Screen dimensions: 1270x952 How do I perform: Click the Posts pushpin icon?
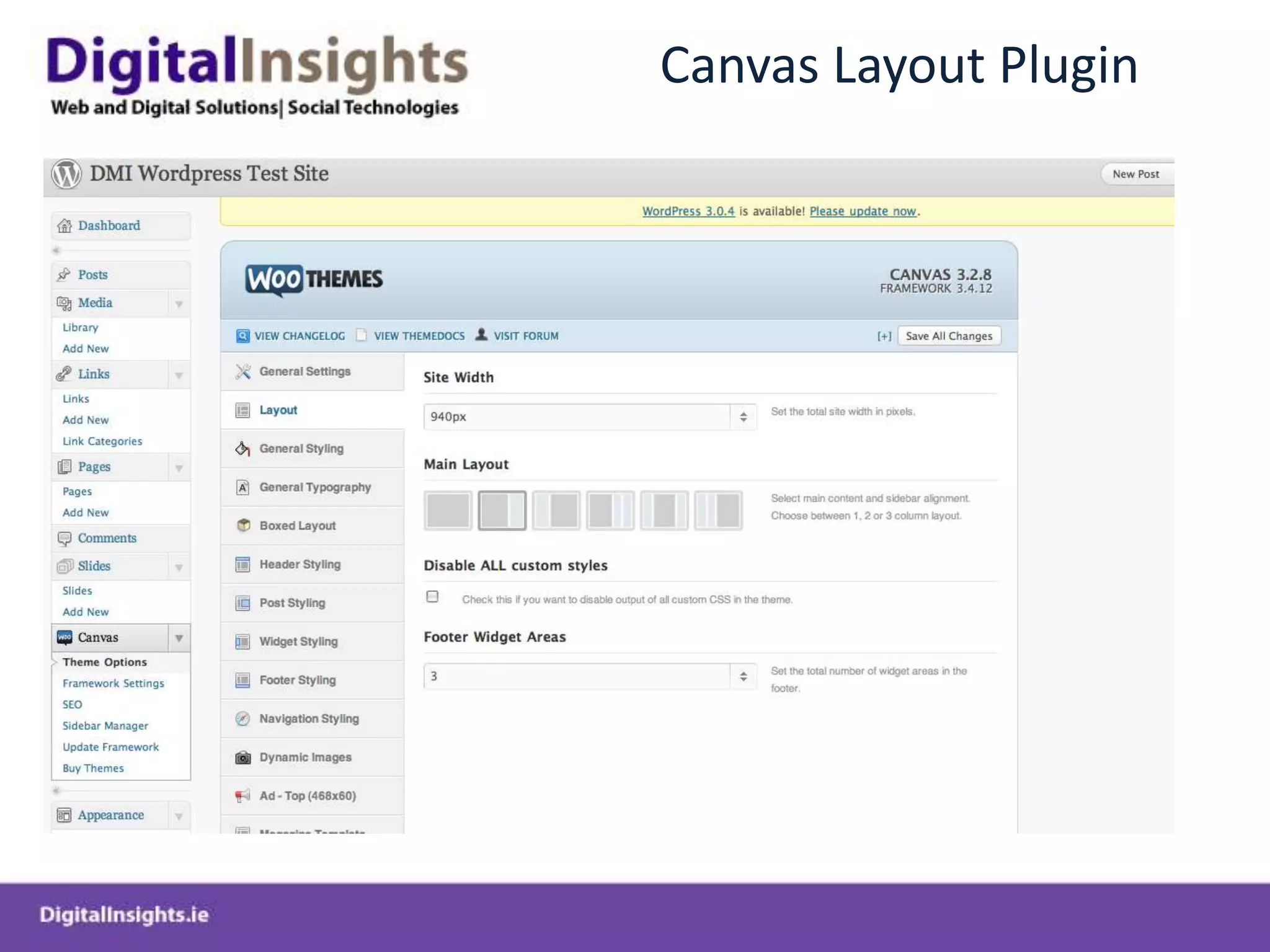click(x=64, y=275)
